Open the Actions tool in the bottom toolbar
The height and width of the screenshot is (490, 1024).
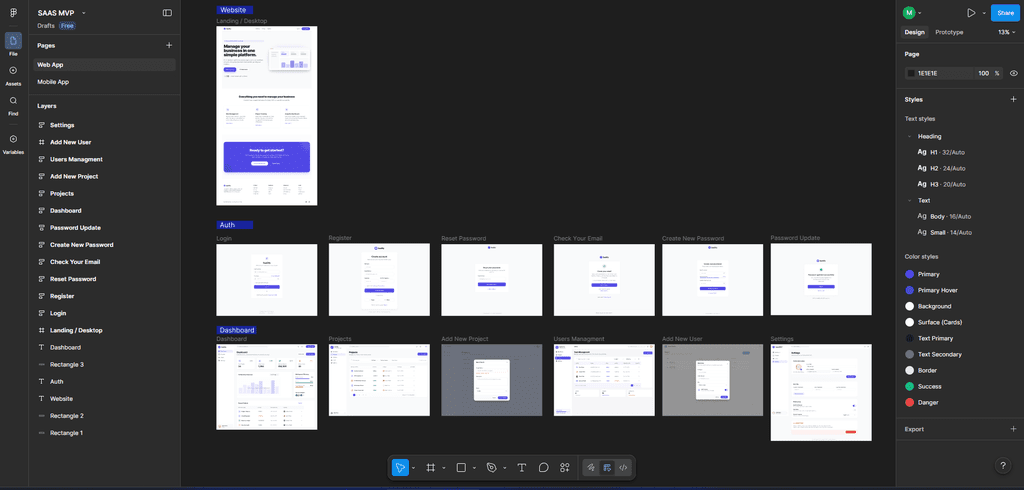pyautogui.click(x=565, y=467)
